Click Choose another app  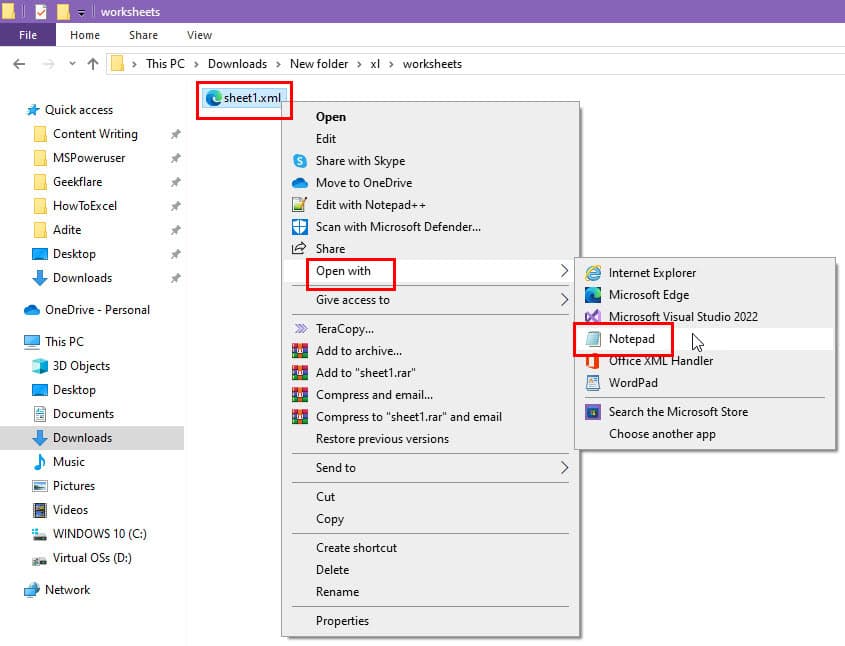pos(705,434)
